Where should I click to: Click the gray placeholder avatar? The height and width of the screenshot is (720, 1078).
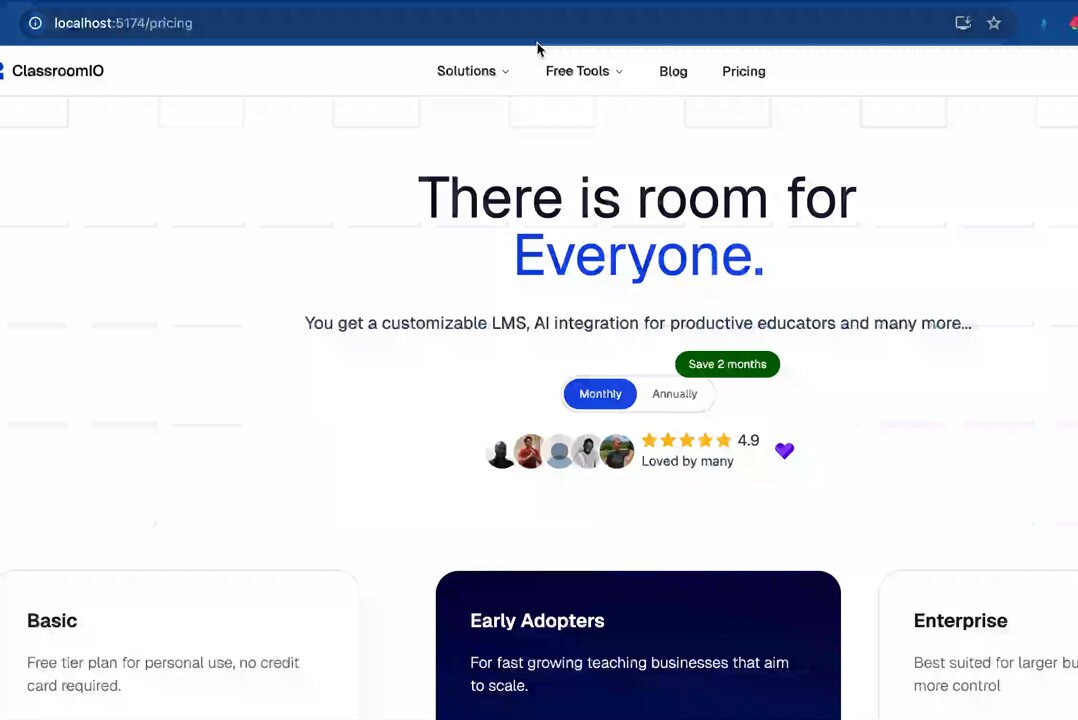pyautogui.click(x=559, y=452)
